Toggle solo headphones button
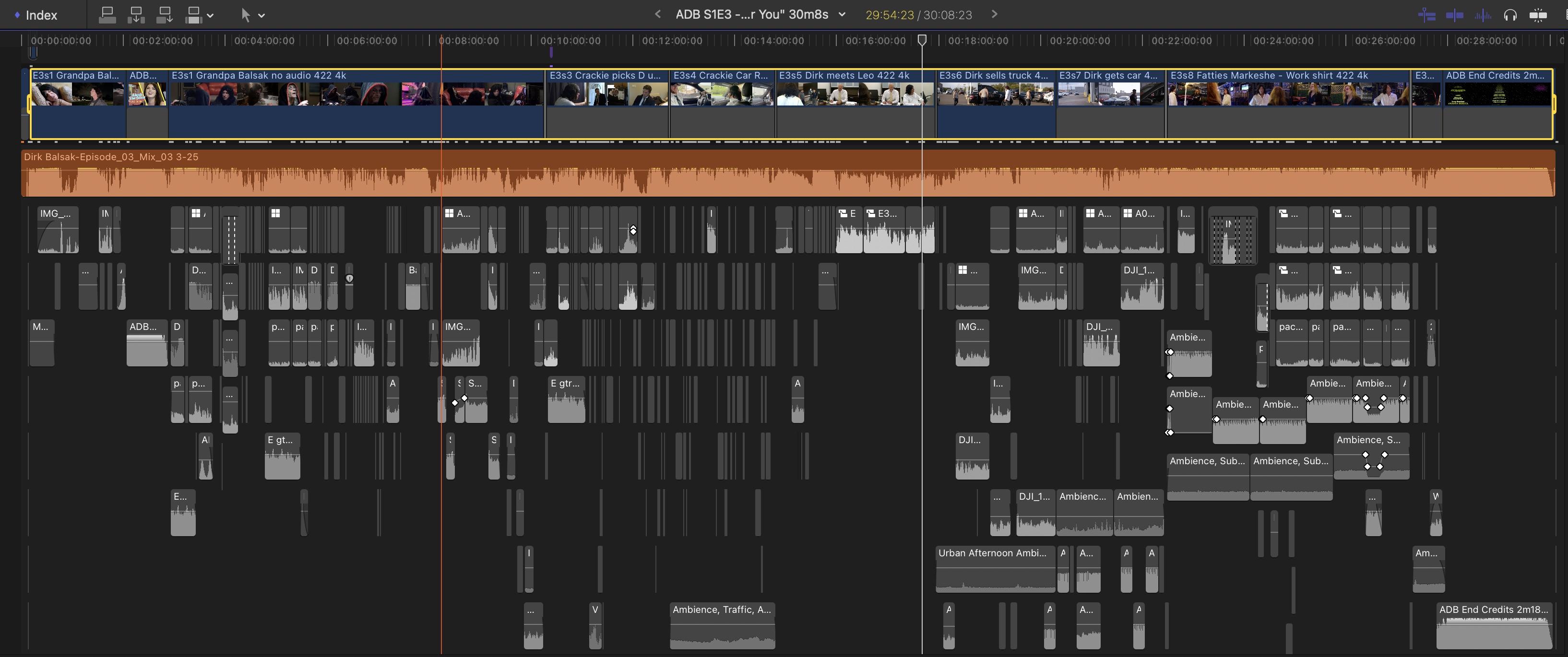 pyautogui.click(x=1510, y=15)
